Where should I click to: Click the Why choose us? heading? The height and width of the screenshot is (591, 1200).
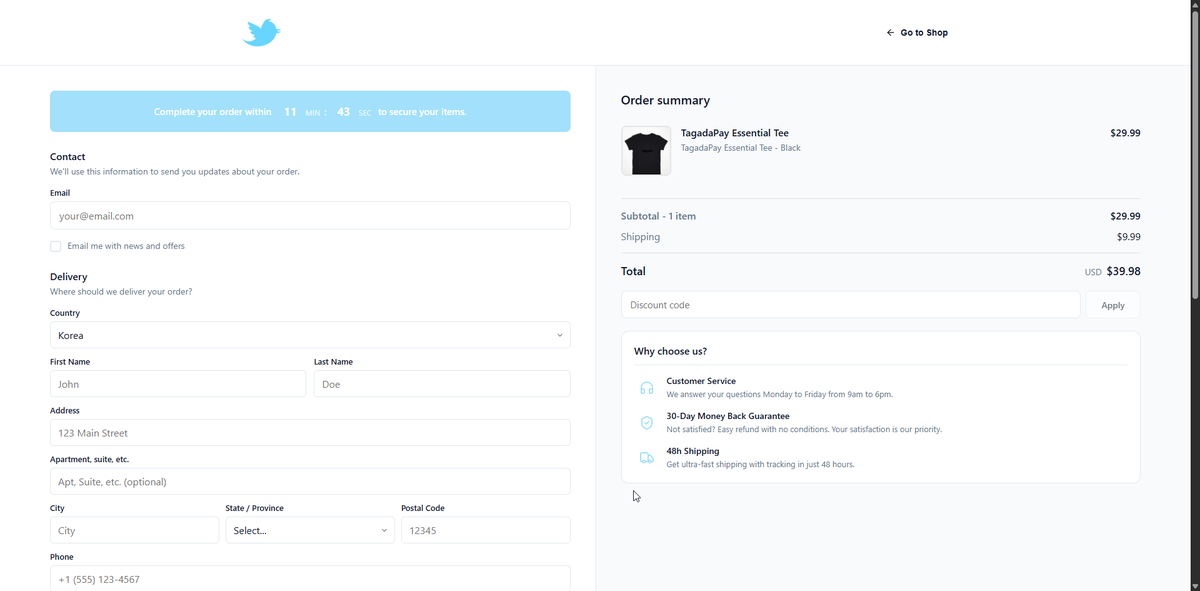[x=671, y=351]
